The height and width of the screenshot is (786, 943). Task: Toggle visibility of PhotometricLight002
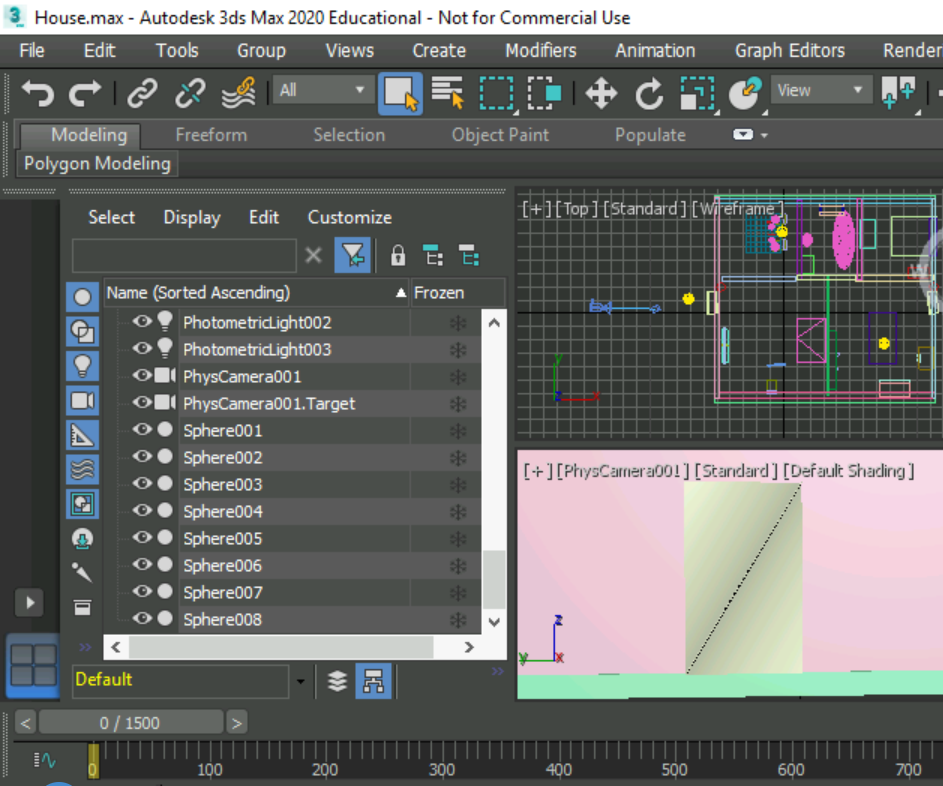142,322
